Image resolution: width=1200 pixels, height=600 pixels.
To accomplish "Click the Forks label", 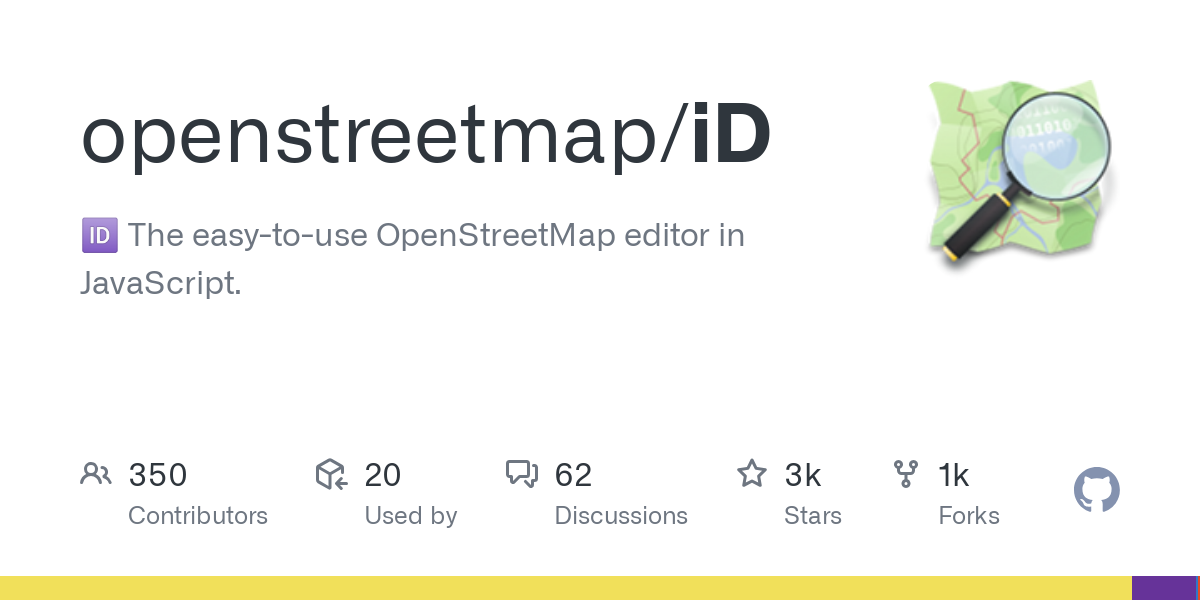I will [969, 516].
